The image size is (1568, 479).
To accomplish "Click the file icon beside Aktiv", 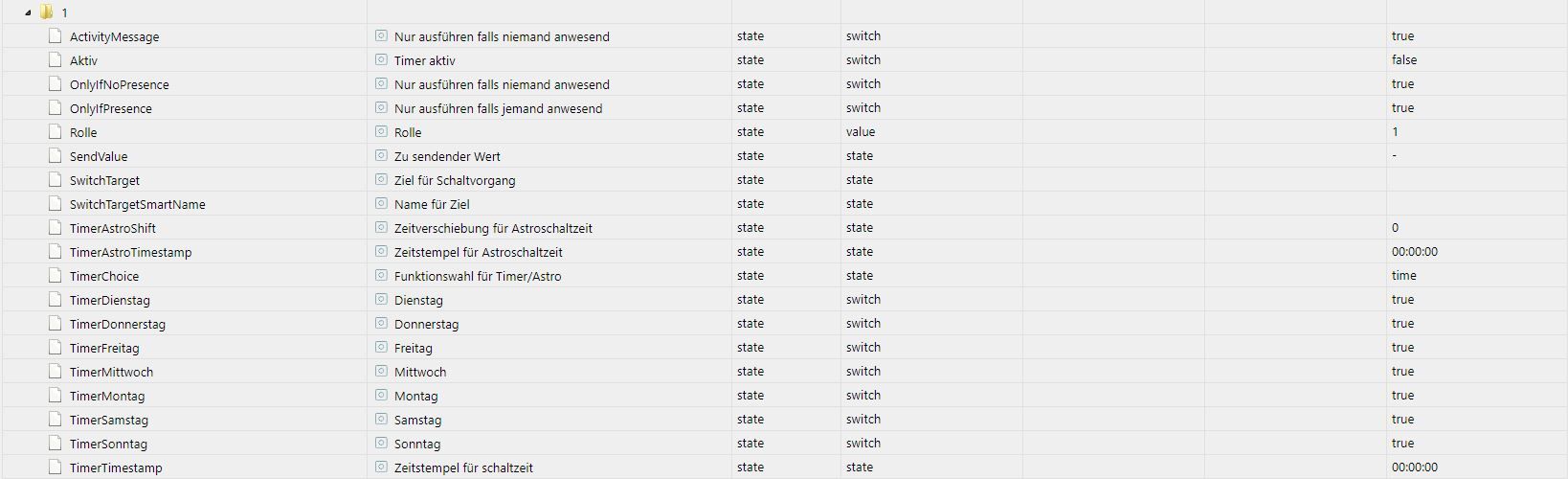I will click(56, 60).
